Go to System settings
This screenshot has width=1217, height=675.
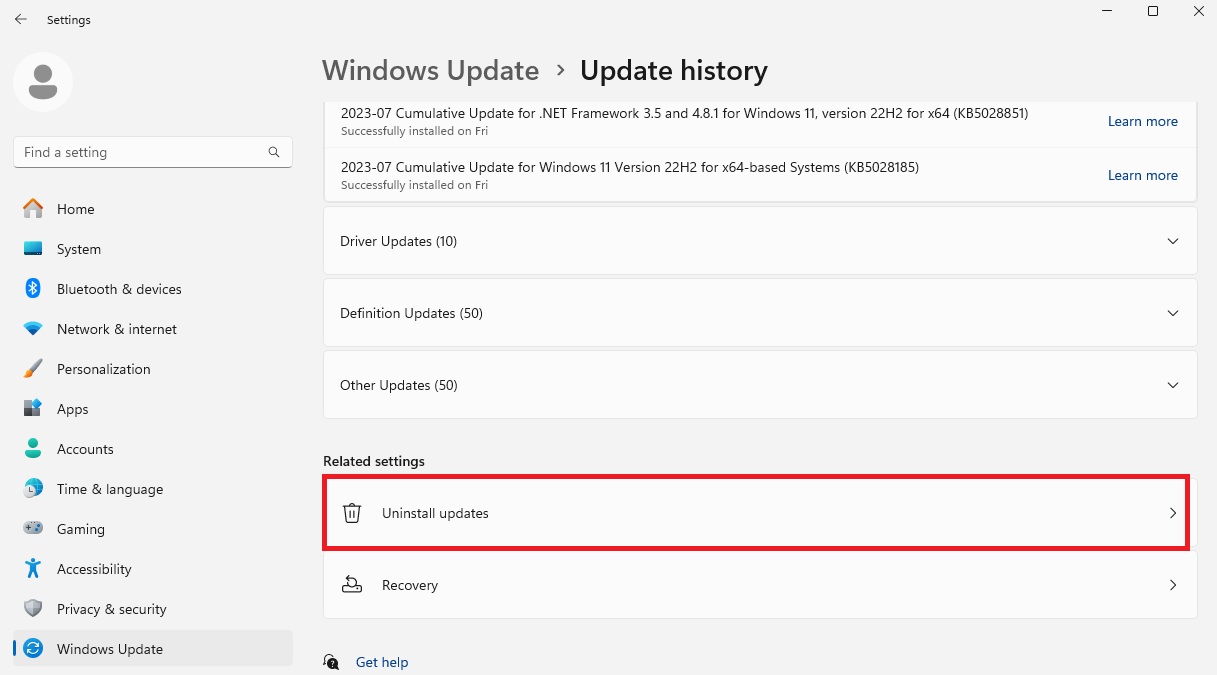[79, 249]
